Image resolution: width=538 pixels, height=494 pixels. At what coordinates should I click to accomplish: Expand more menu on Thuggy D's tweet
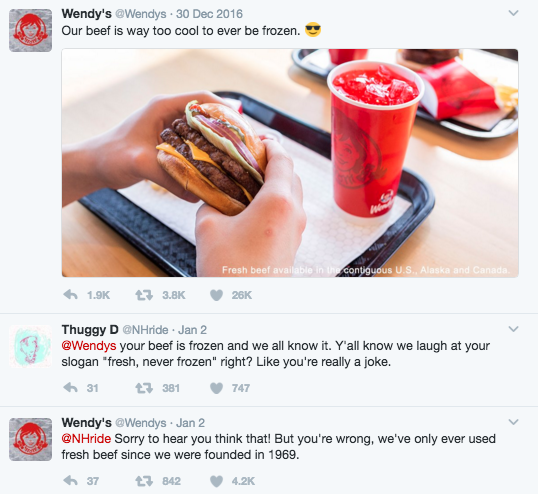[x=513, y=329]
